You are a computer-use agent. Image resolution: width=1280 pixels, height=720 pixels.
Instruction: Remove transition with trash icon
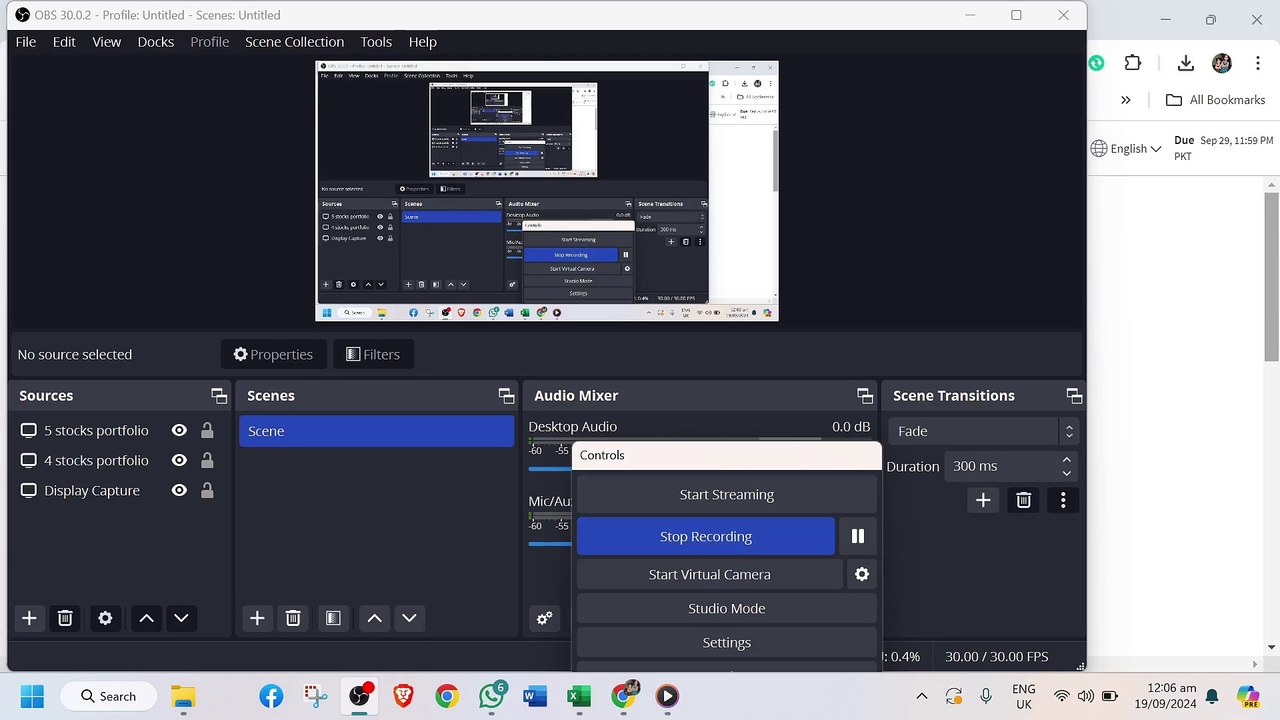[1023, 500]
